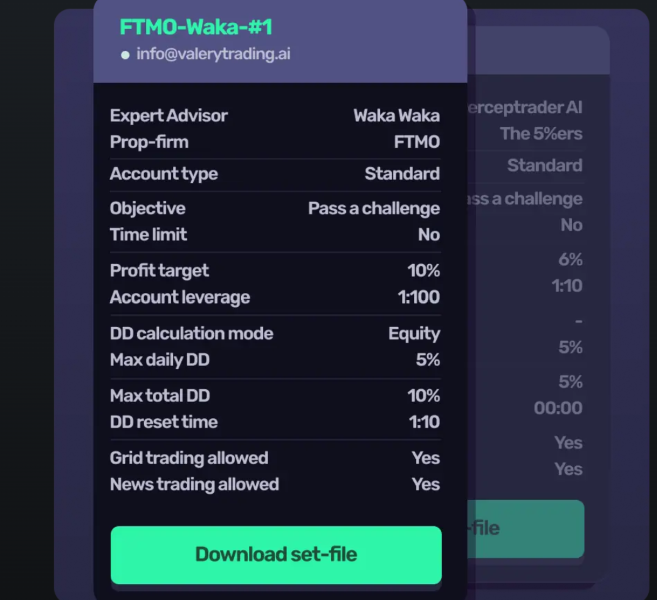657x600 pixels.
Task: Click the Download set-file button
Action: tap(275, 554)
